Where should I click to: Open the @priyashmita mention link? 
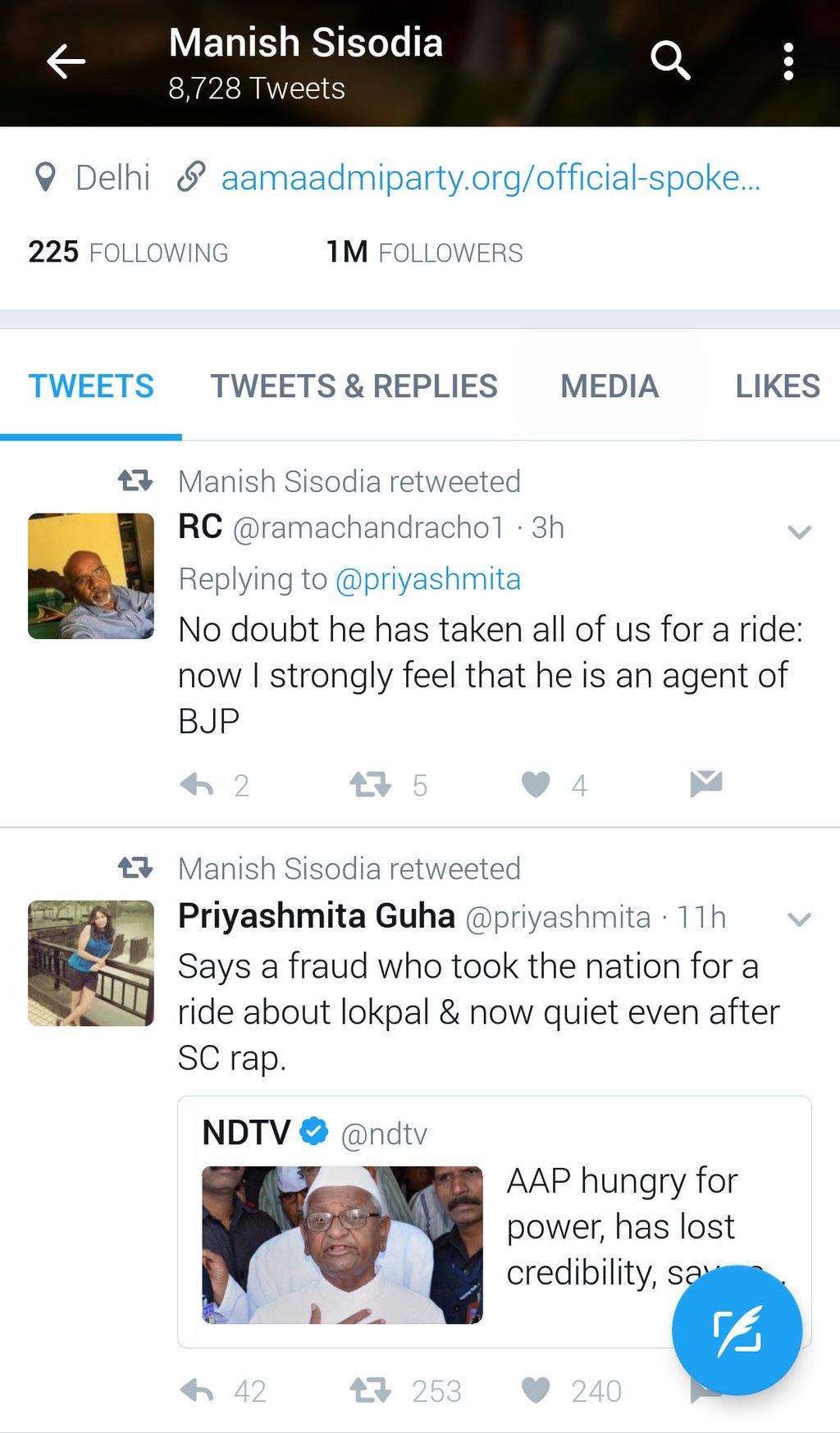point(428,579)
